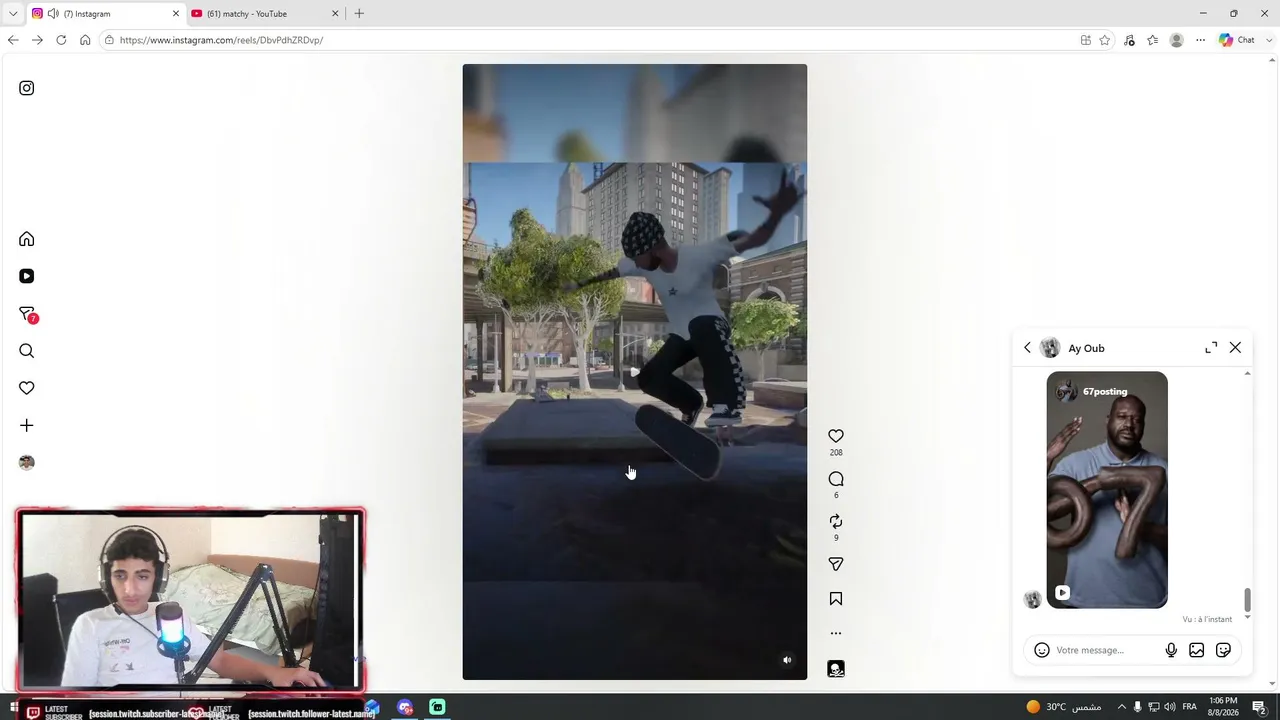Go to the Instagram Home feed
This screenshot has width=1280, height=720.
click(x=27, y=239)
